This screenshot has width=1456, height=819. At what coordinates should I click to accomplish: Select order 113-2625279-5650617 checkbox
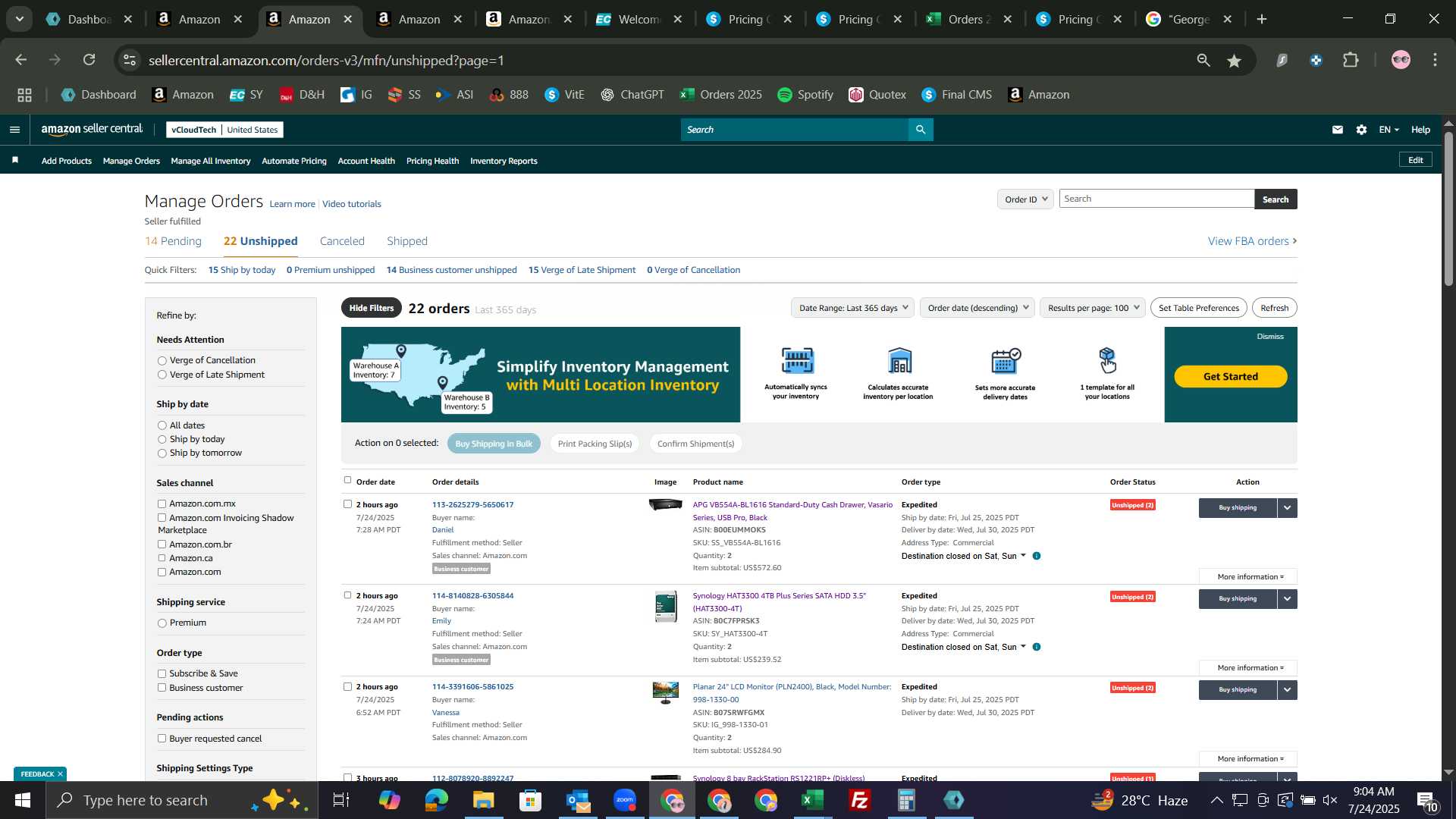[347, 504]
